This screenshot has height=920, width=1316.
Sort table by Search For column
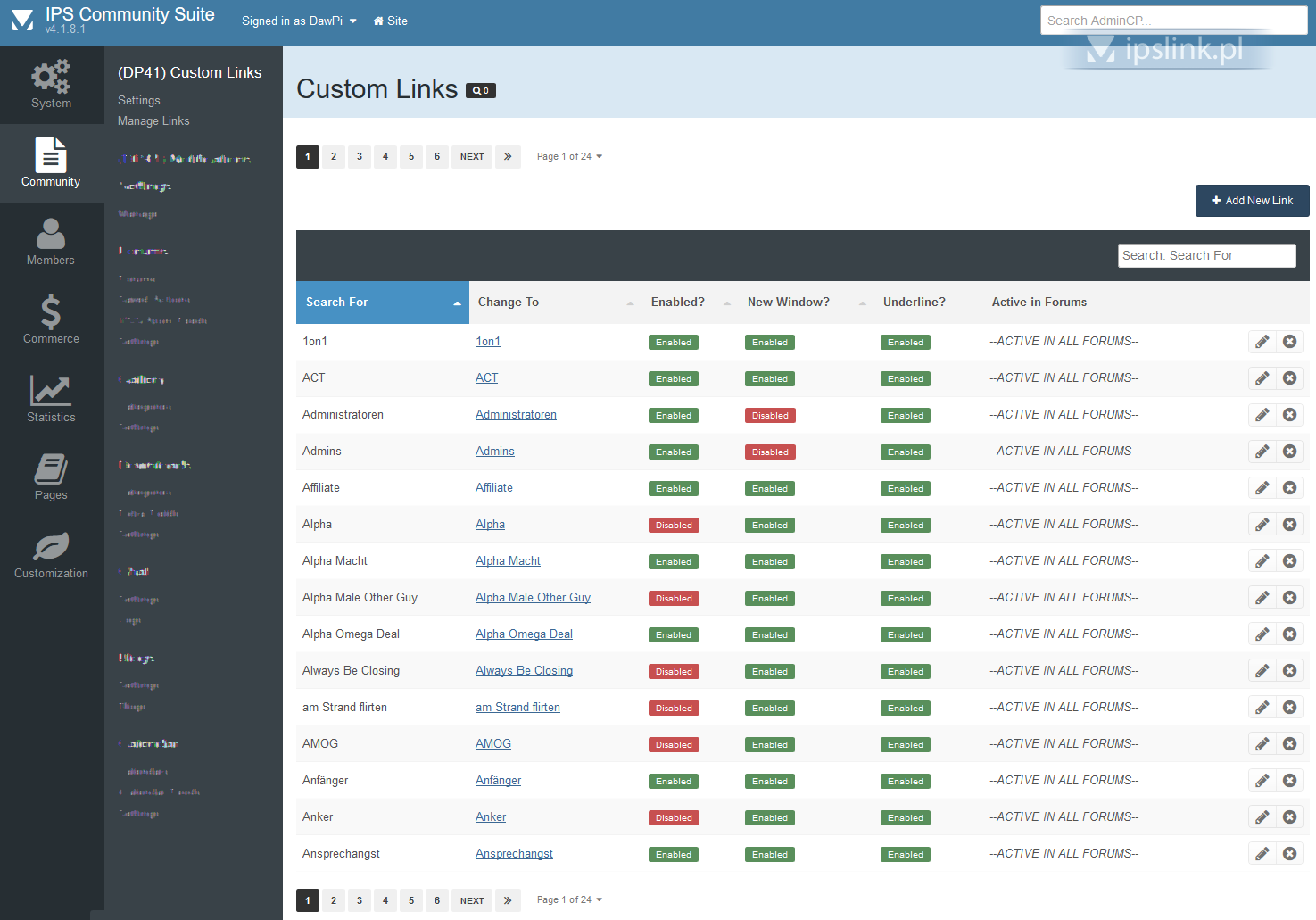[x=383, y=303]
